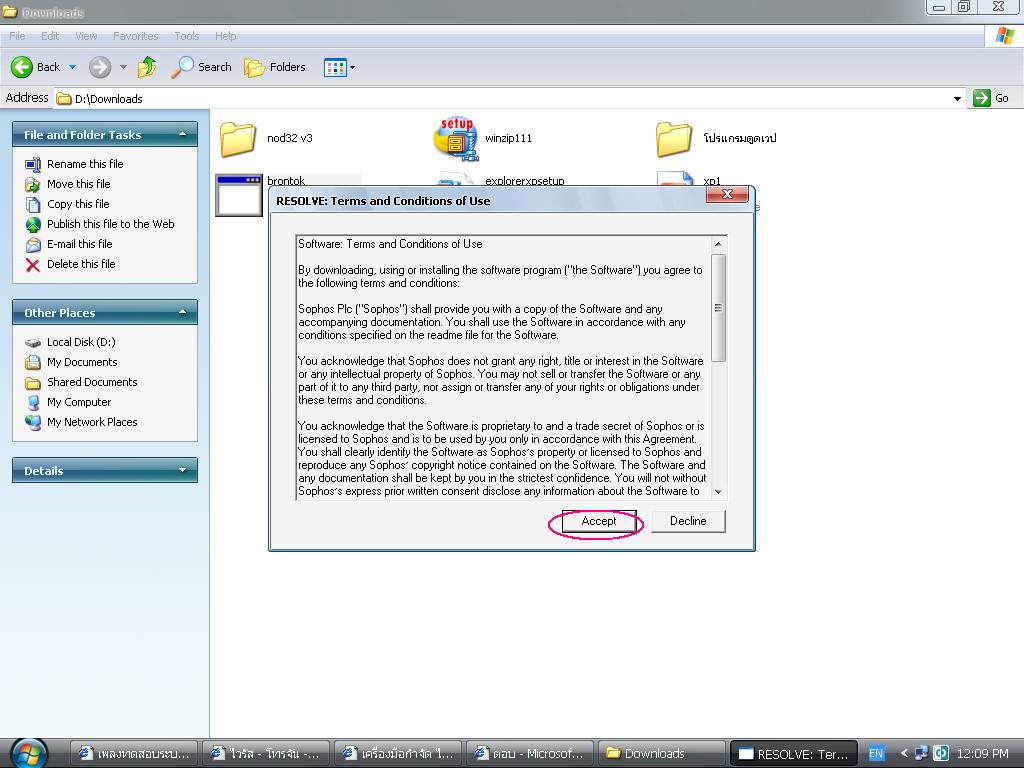Open My Network Places link
This screenshot has width=1024, height=768.
point(92,423)
